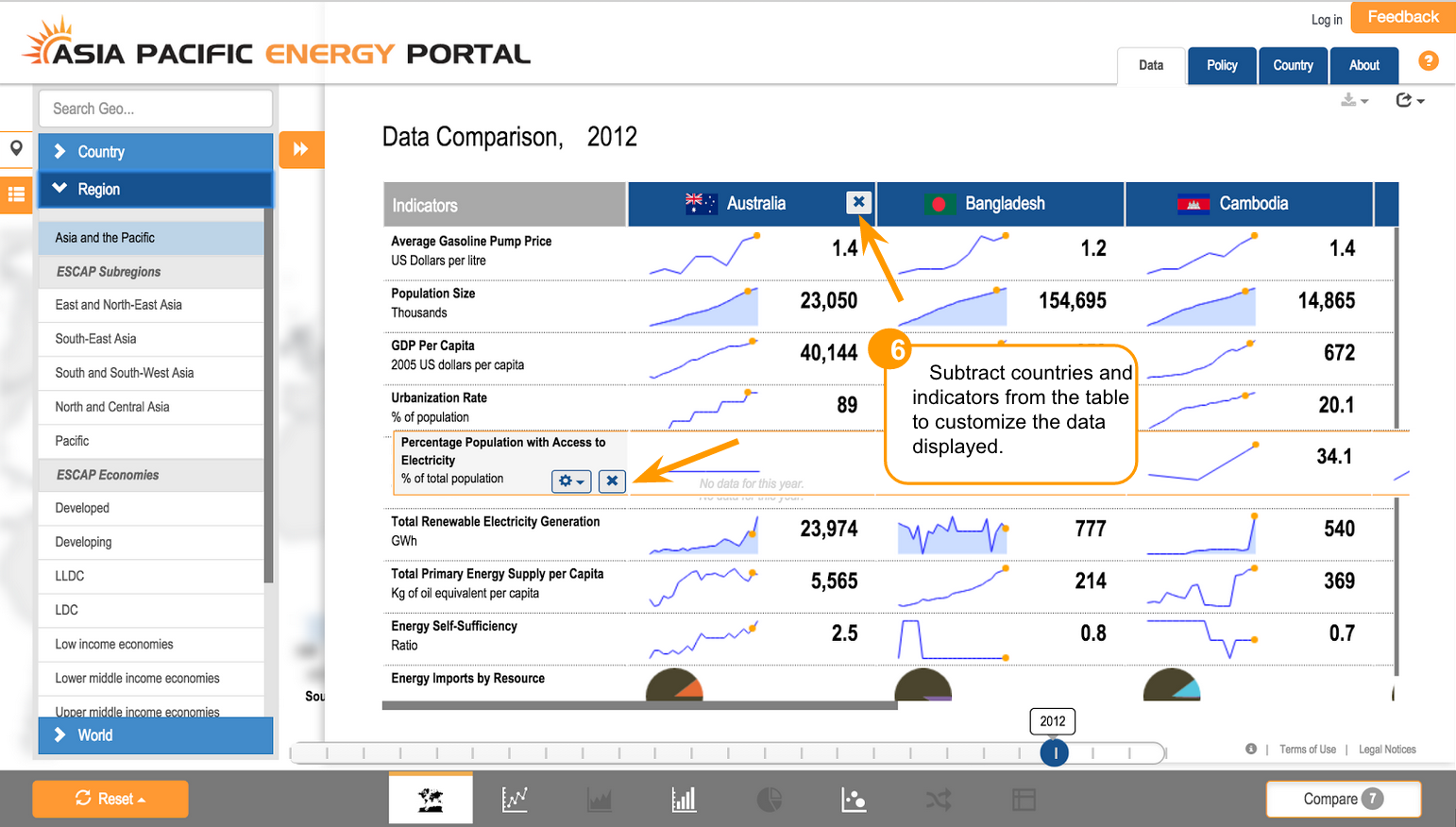Collapse panel with orange double-arrow button
Image resolution: width=1456 pixels, height=827 pixels.
pos(301,149)
